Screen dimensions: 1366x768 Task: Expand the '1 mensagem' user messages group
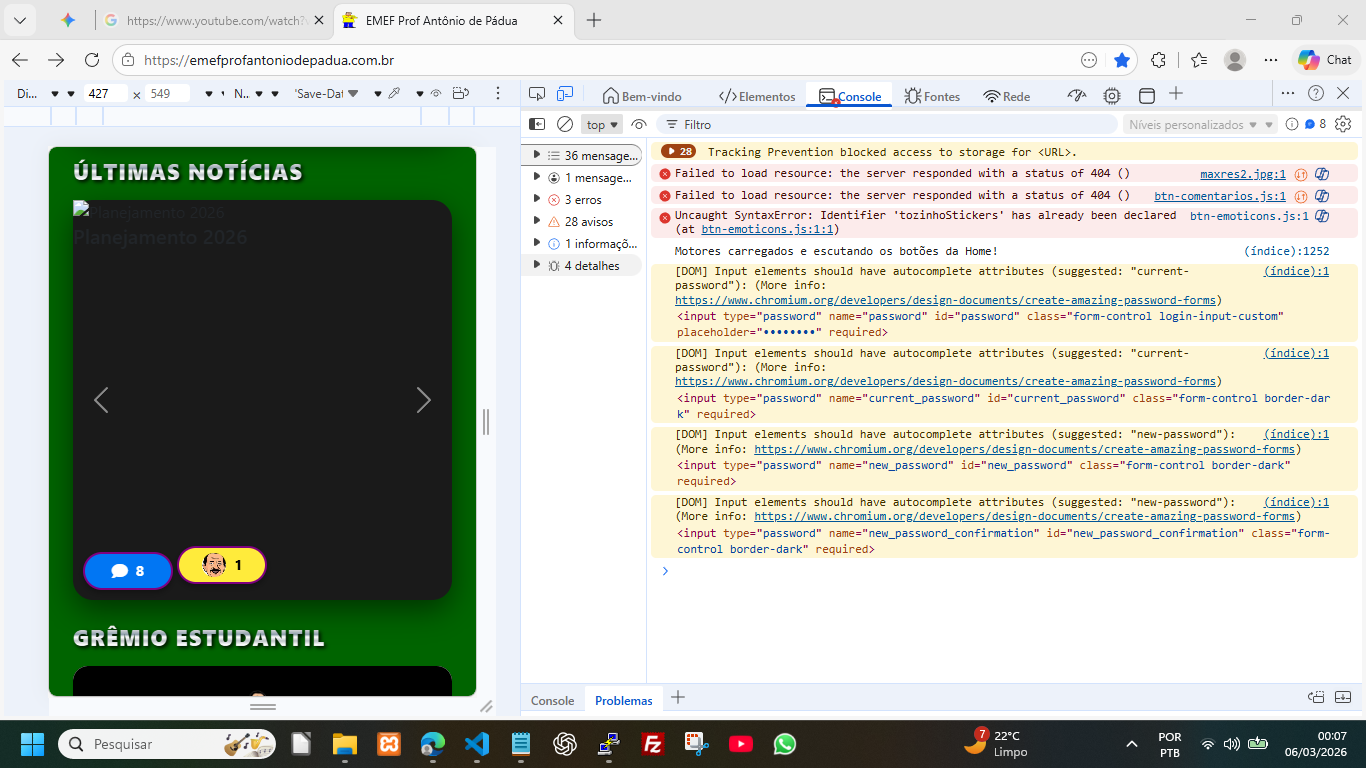537,177
